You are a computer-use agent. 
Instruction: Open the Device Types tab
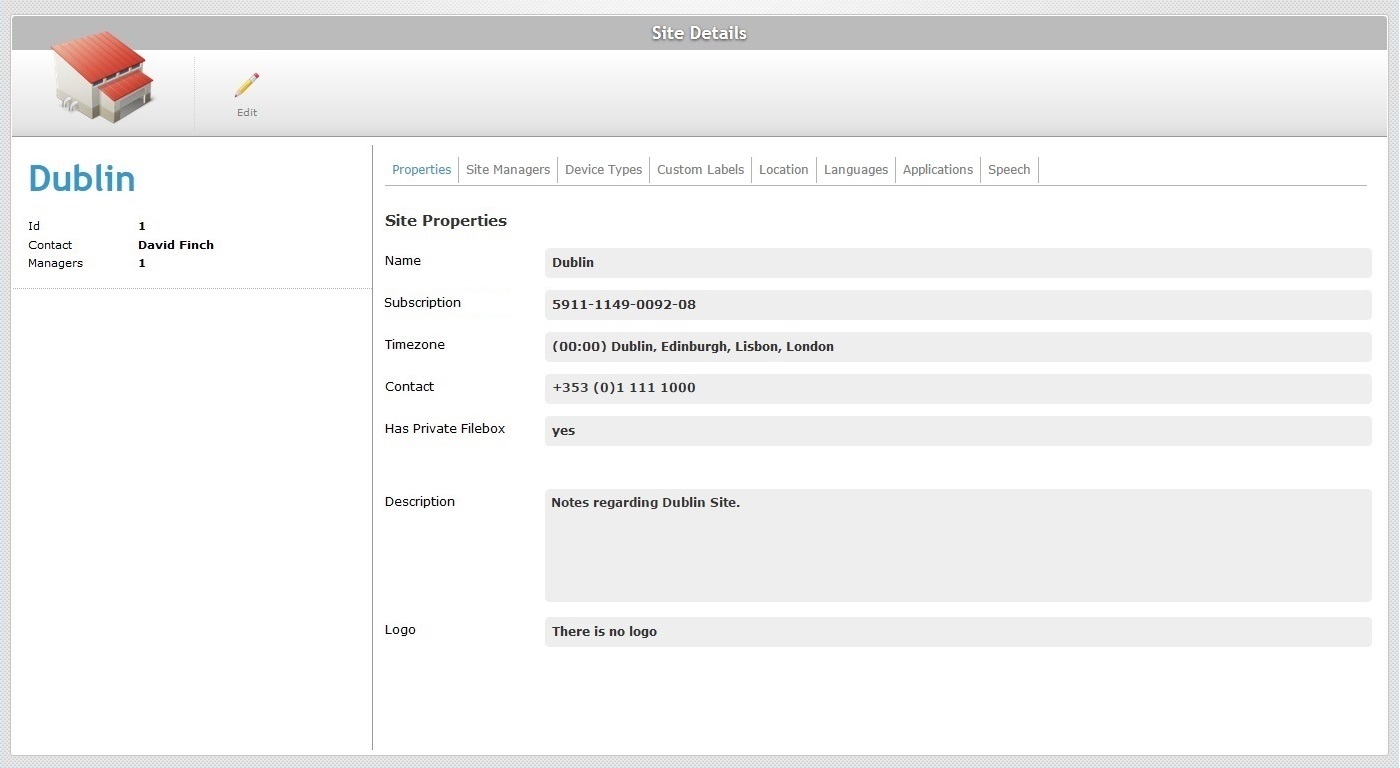(x=603, y=170)
